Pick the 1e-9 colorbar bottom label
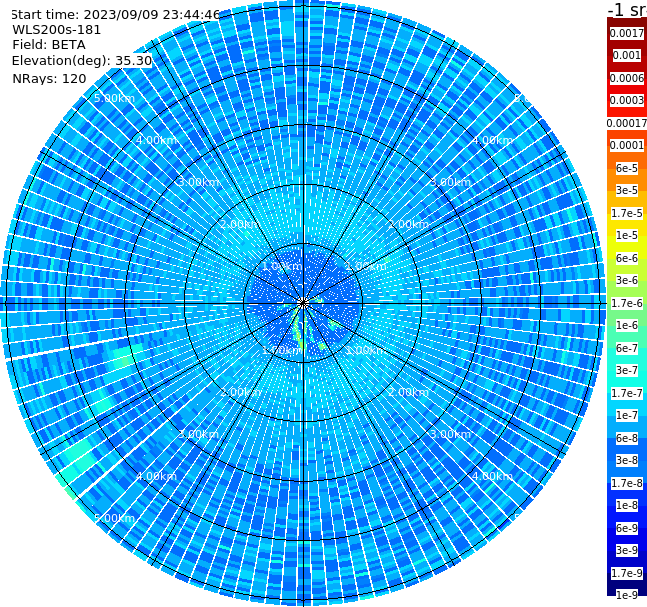The height and width of the screenshot is (607, 647). 627,595
